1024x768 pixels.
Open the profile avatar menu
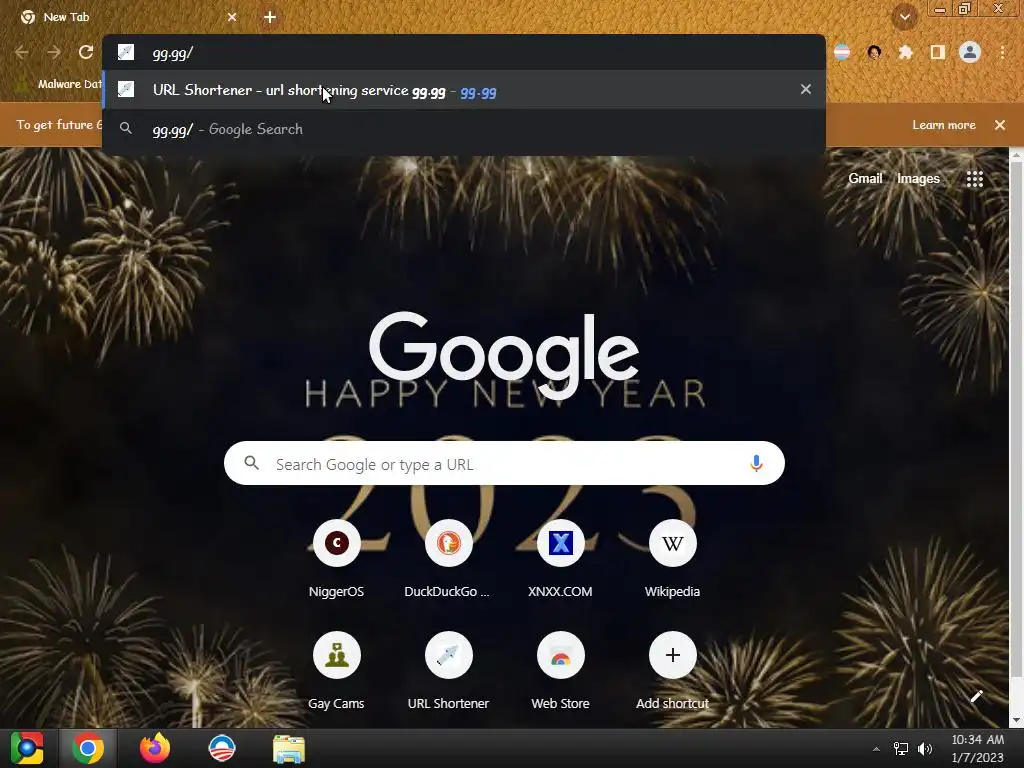point(970,52)
